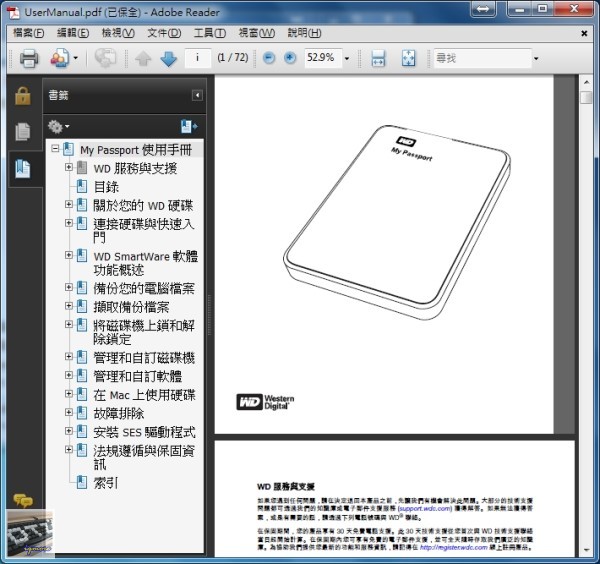Follow the register.wdc.com link
The image size is (600, 564).
(x=453, y=548)
